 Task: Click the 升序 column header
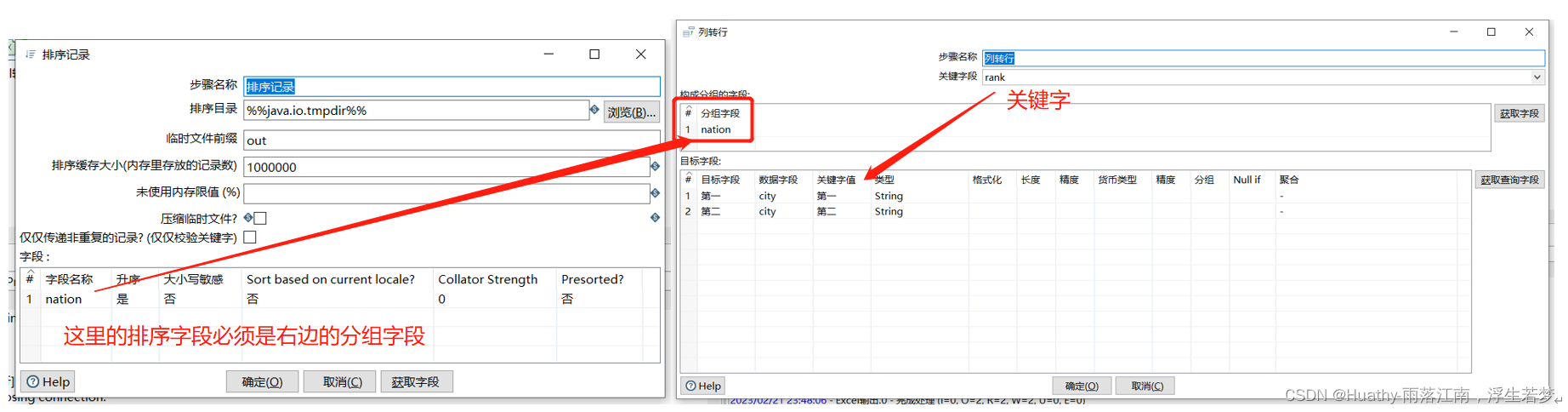tap(128, 279)
